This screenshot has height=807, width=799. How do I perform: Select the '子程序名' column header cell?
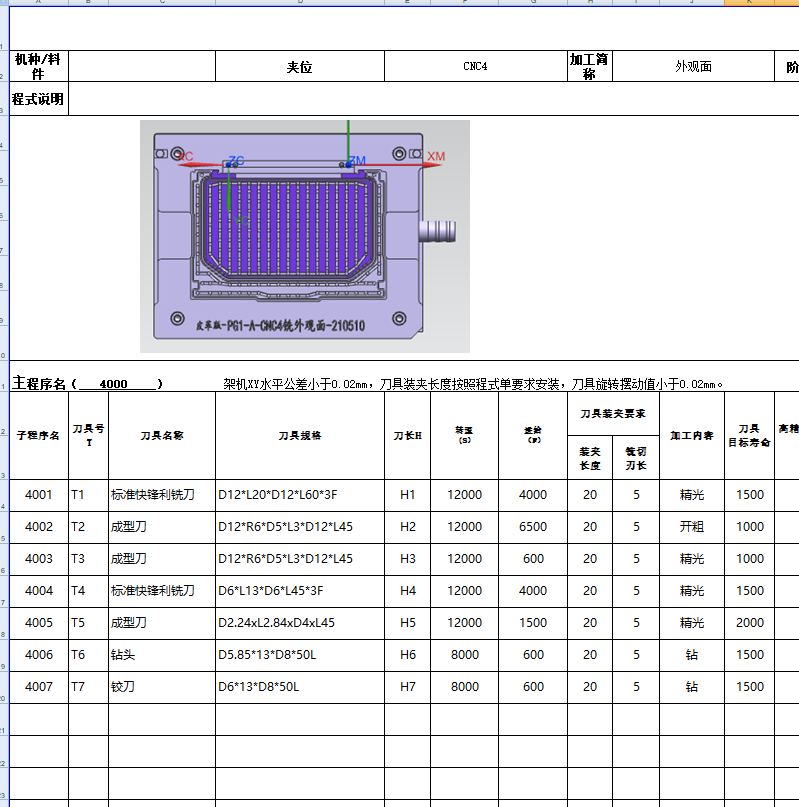click(x=39, y=436)
